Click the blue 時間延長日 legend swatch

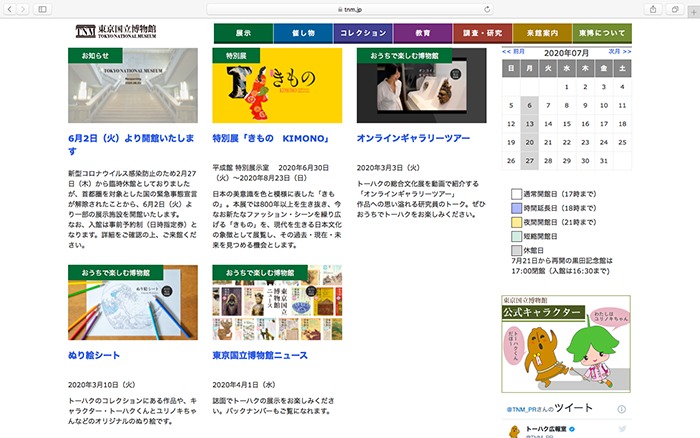coord(517,208)
